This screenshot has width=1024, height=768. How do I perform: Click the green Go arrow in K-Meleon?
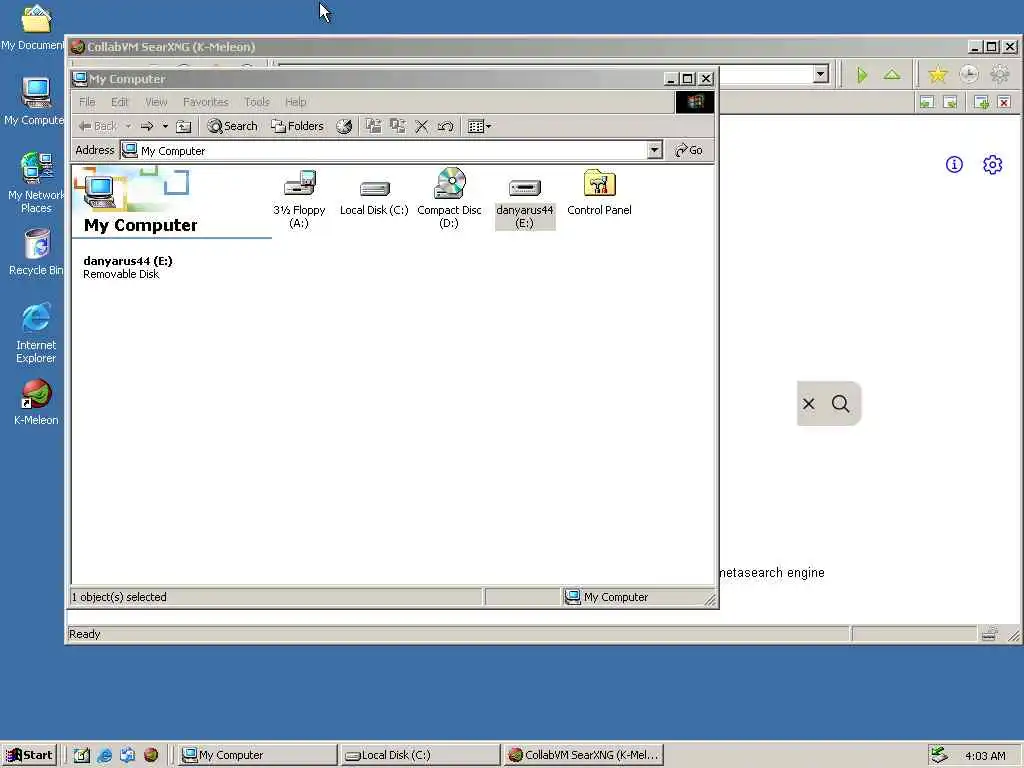coord(862,75)
